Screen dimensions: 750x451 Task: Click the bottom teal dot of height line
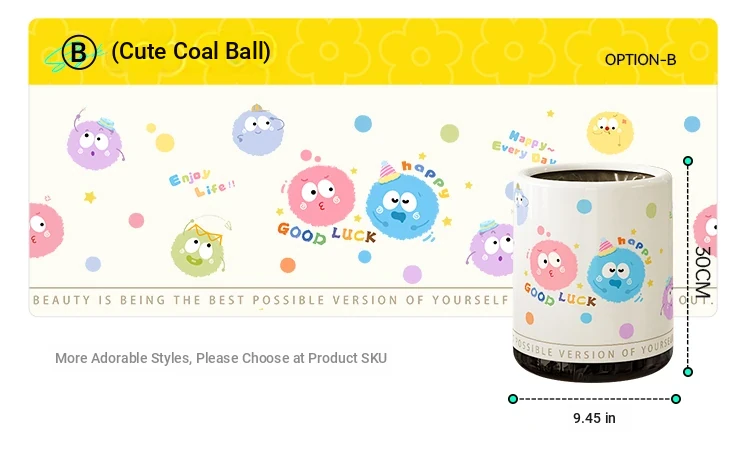point(688,372)
